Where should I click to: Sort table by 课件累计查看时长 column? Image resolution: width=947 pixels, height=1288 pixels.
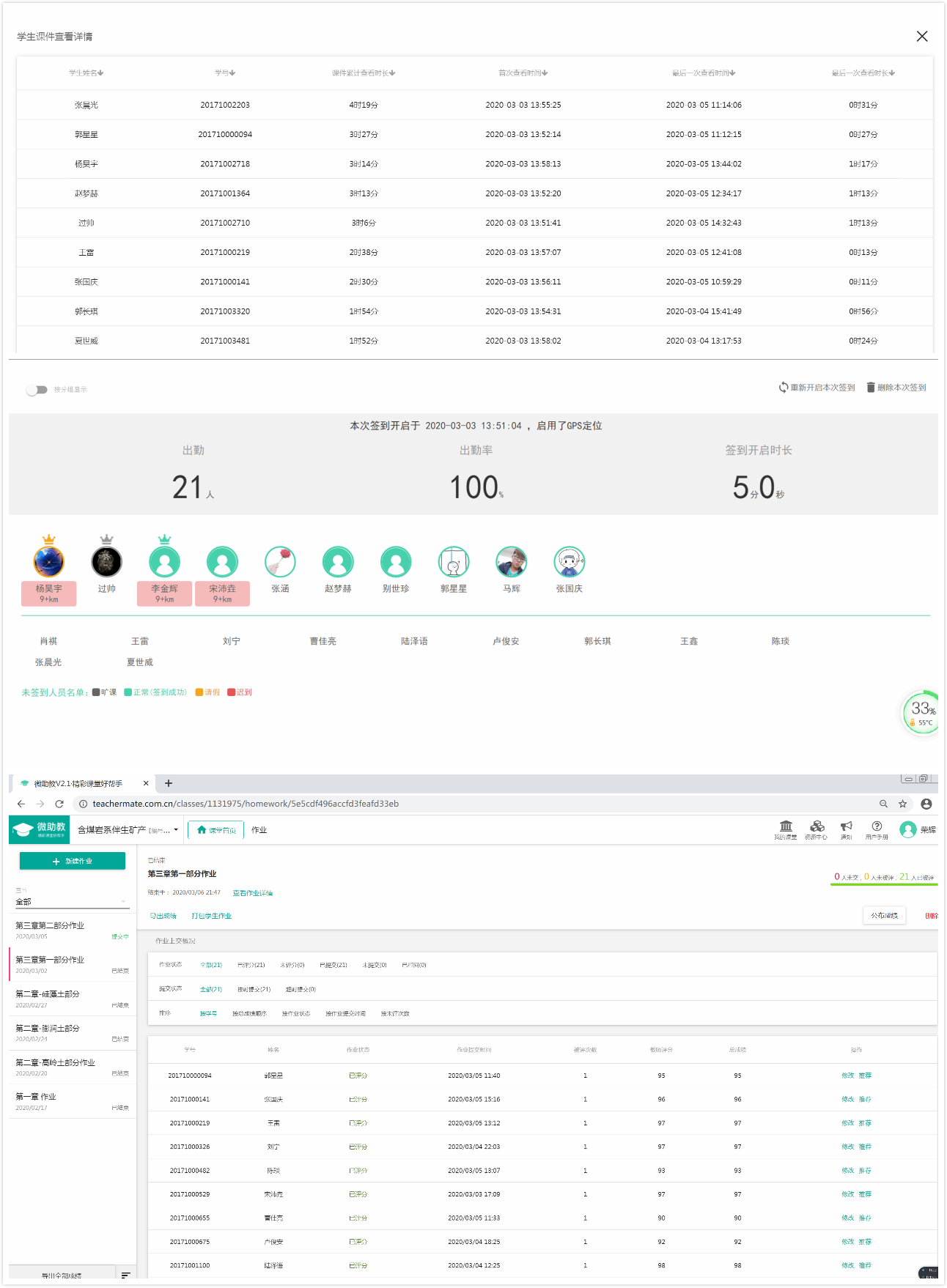(364, 73)
